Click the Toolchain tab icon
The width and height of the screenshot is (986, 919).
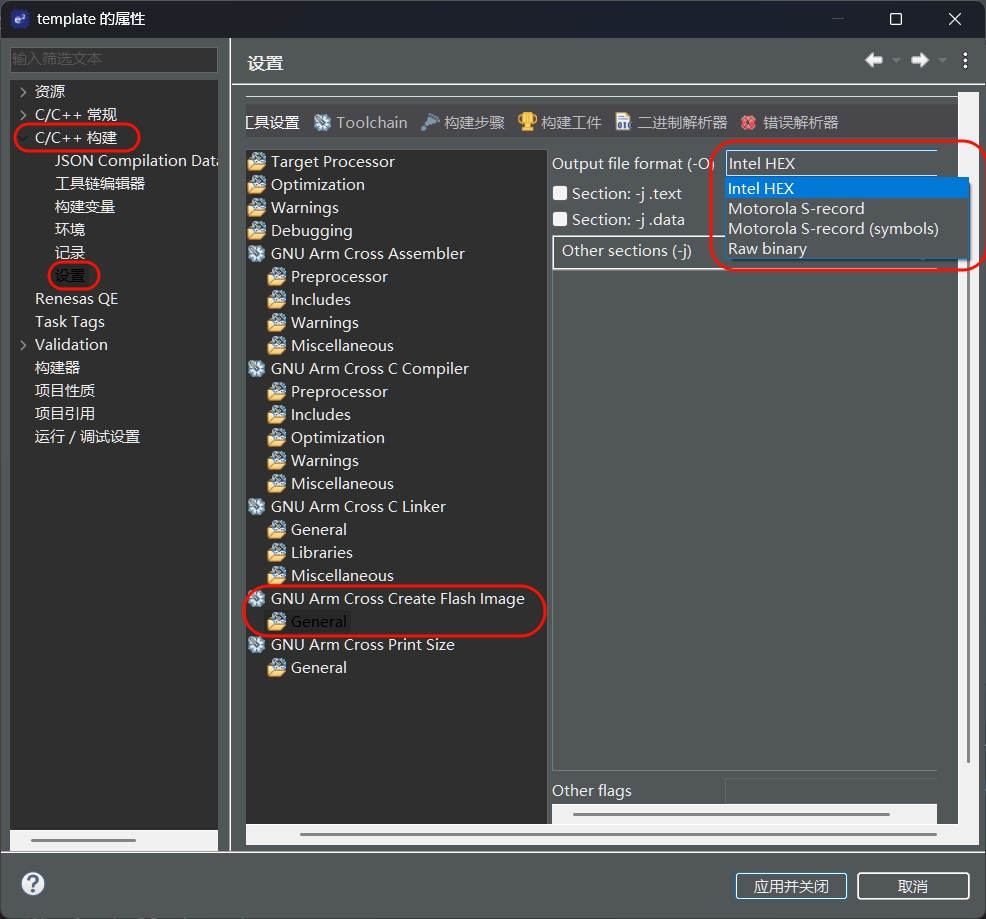click(x=323, y=123)
